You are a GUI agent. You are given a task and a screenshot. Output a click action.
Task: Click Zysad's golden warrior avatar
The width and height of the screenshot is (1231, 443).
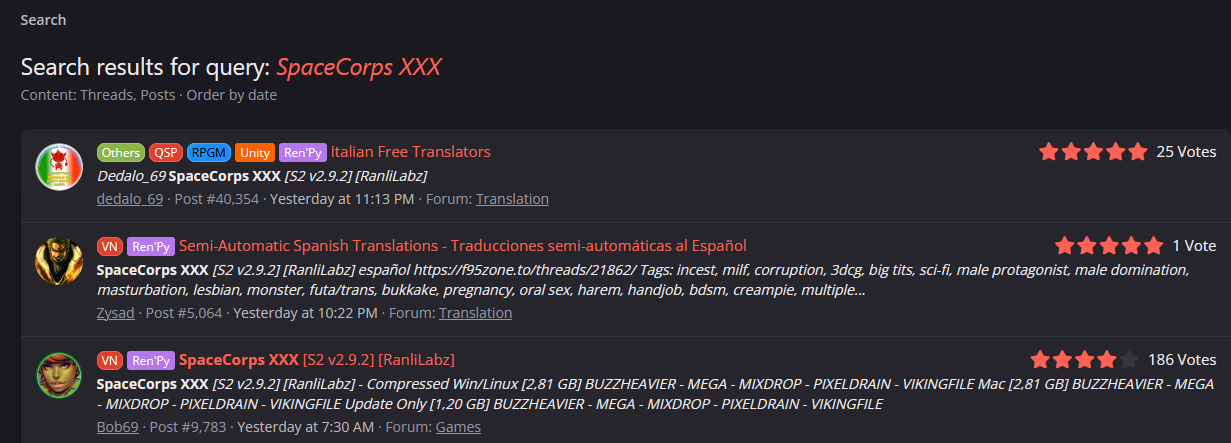[59, 261]
